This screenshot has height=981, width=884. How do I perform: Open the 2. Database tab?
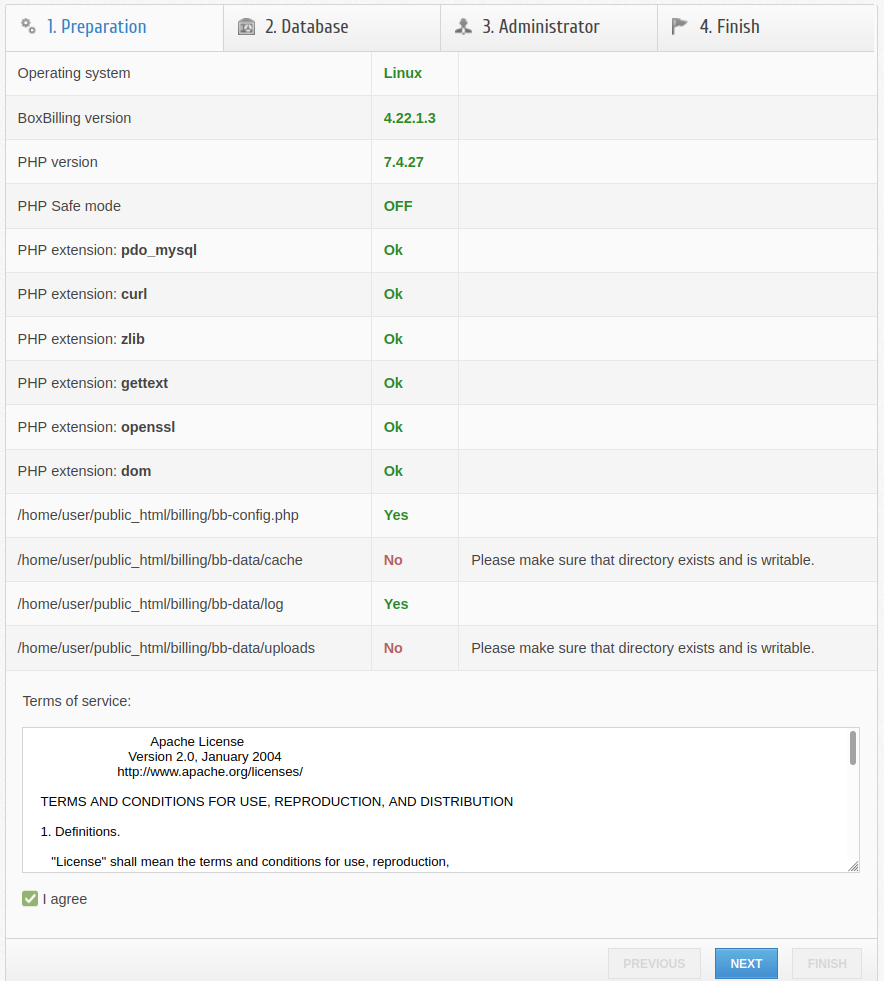pos(307,27)
